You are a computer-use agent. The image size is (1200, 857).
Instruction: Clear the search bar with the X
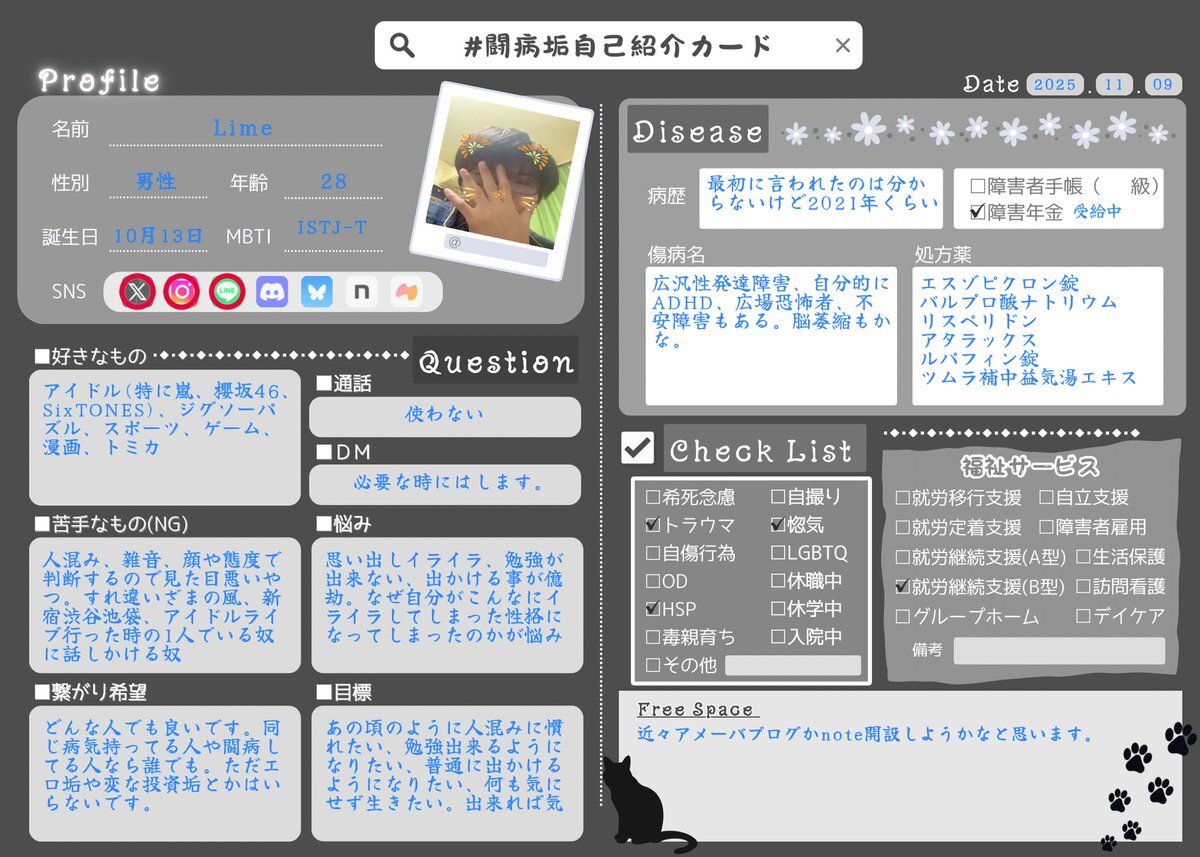point(842,46)
